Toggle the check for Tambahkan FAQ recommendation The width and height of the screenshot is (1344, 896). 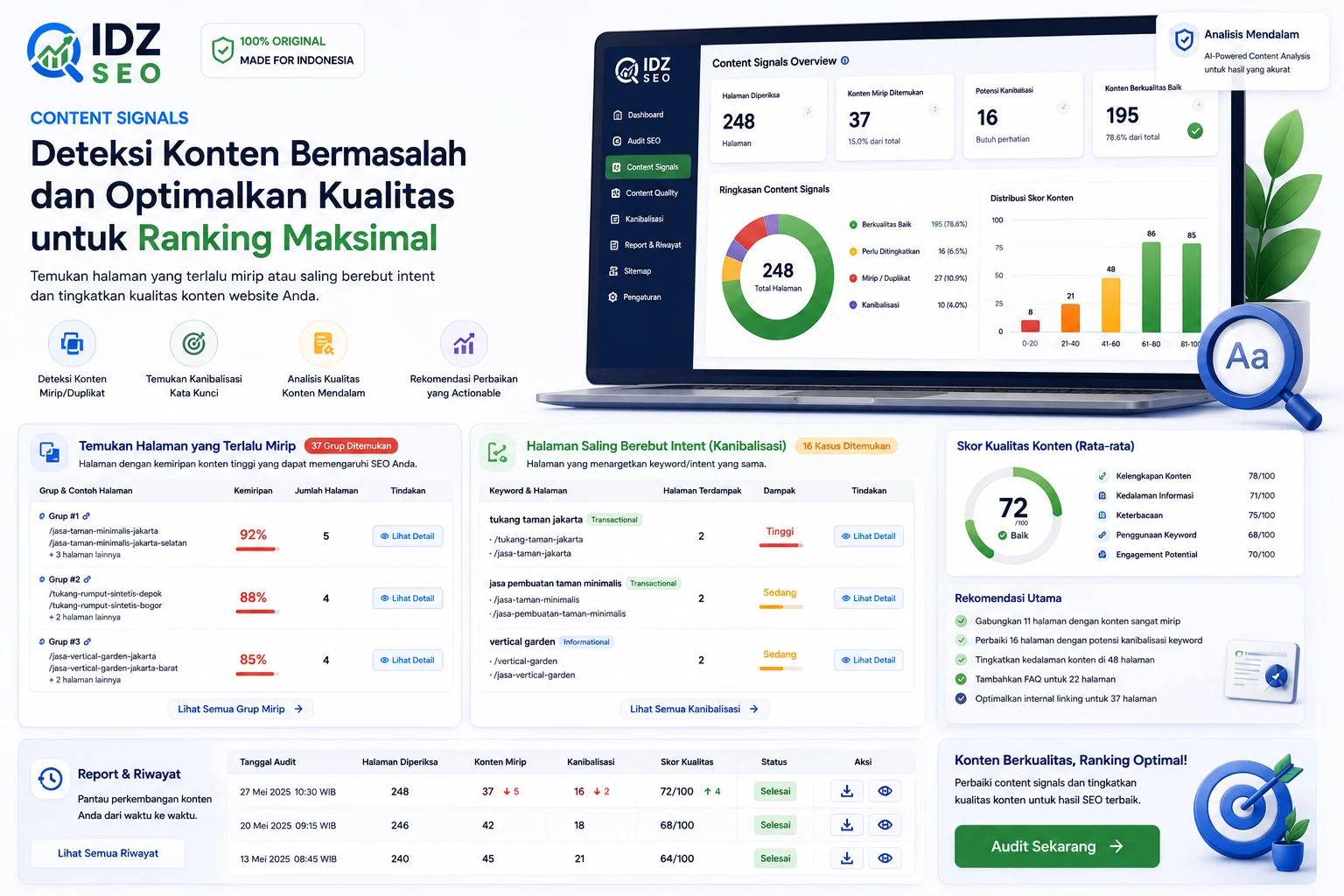coord(961,679)
